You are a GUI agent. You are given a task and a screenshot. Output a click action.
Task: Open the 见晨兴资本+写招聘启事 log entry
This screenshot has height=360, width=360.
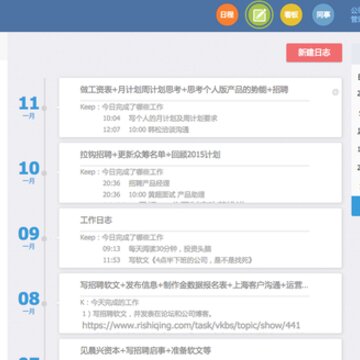(145, 351)
